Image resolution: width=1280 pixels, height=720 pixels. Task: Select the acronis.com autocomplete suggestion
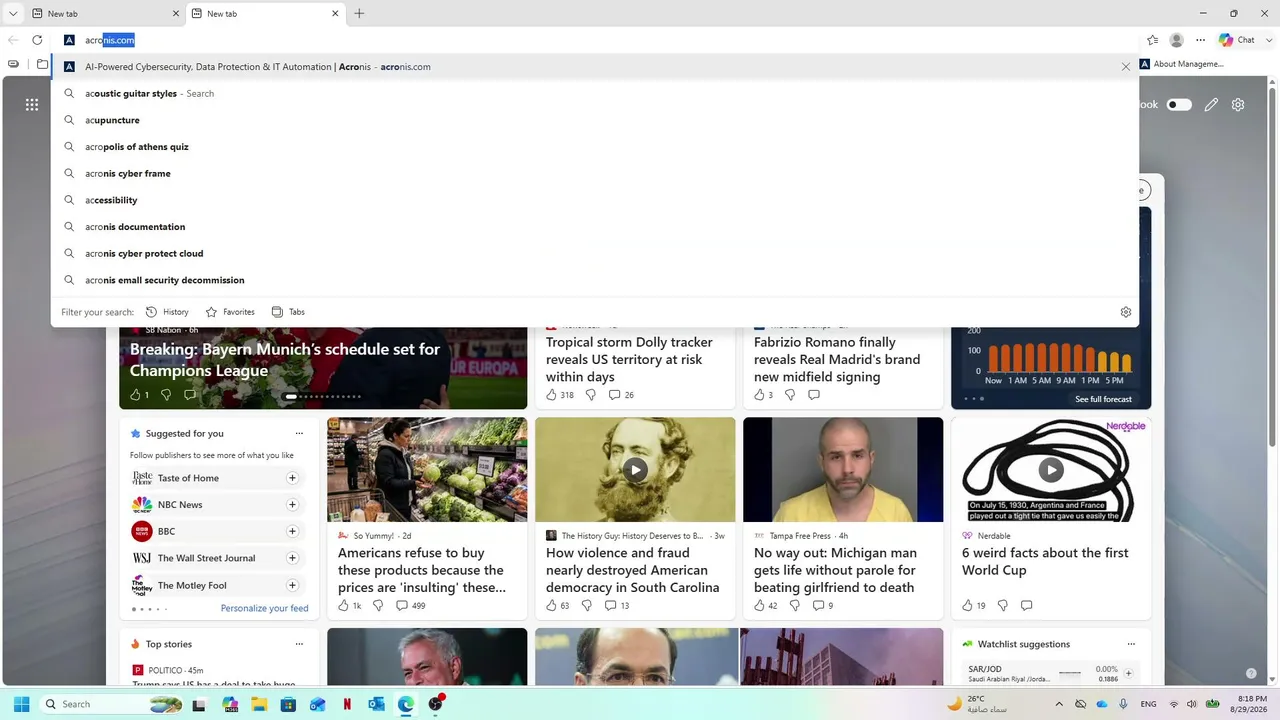click(594, 67)
